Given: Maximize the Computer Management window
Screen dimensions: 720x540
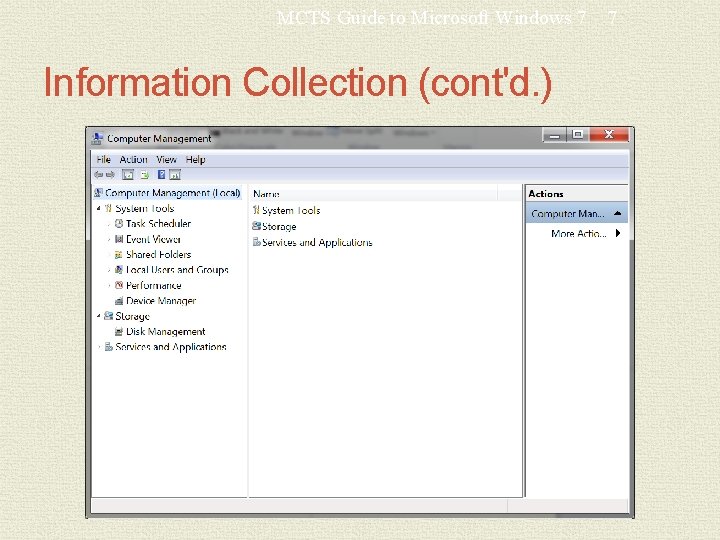Looking at the screenshot, I should (x=578, y=135).
